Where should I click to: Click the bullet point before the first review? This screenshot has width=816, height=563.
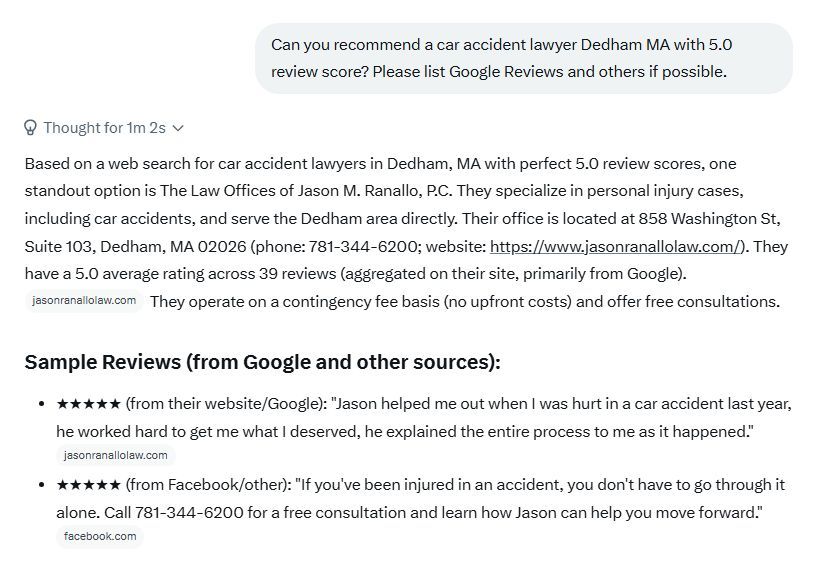coord(41,404)
